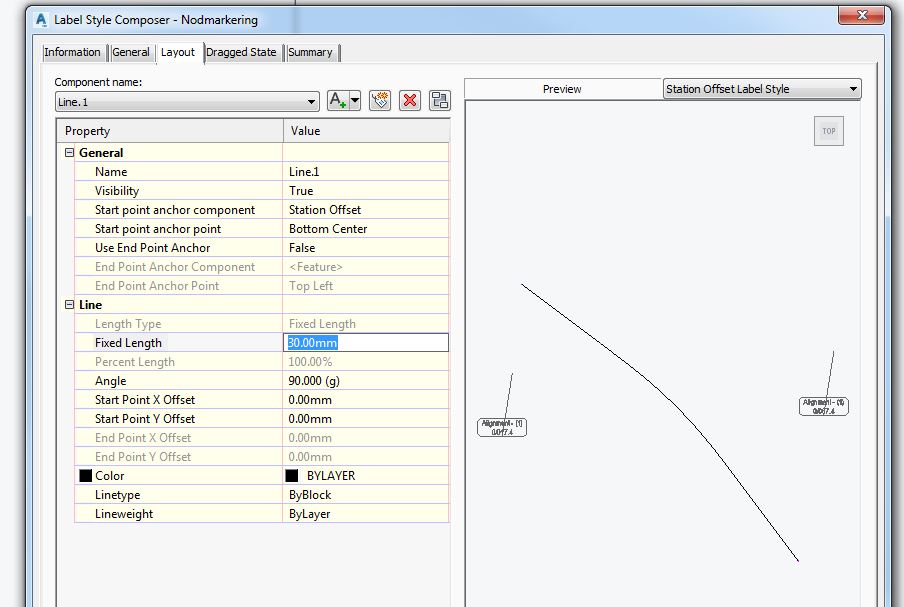904x607 pixels.
Task: Collapse the Line property section
Action: pyautogui.click(x=68, y=304)
